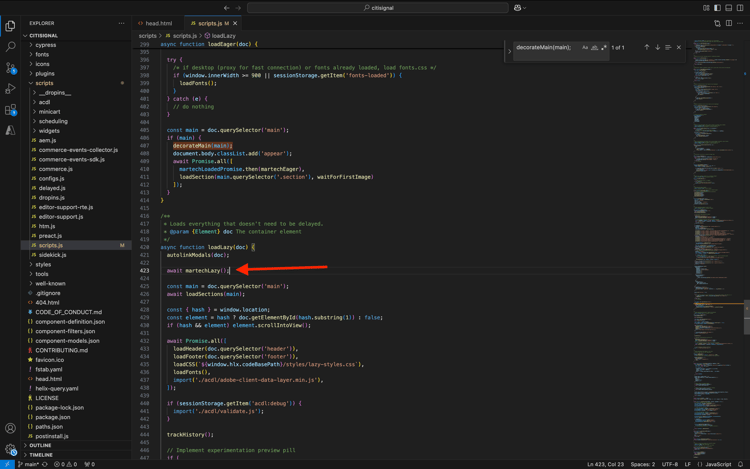Expand the OUTLINE section
Image resolution: width=750 pixels, height=469 pixels.
click(40, 446)
